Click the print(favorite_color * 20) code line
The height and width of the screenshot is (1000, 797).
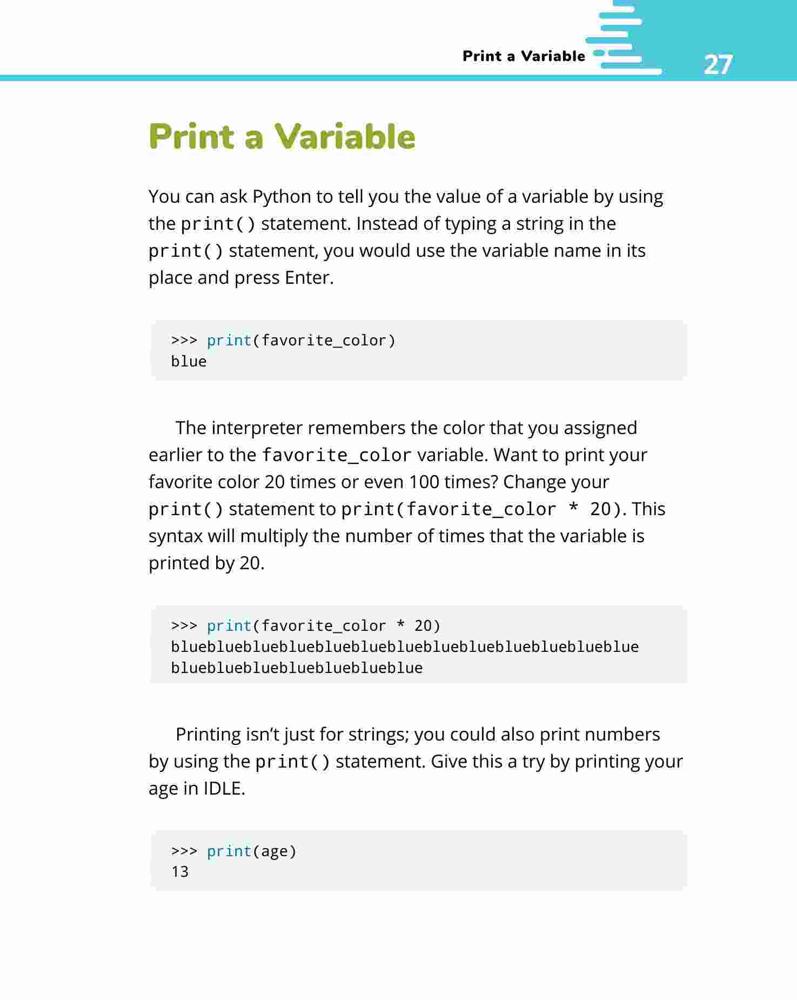[x=305, y=626]
